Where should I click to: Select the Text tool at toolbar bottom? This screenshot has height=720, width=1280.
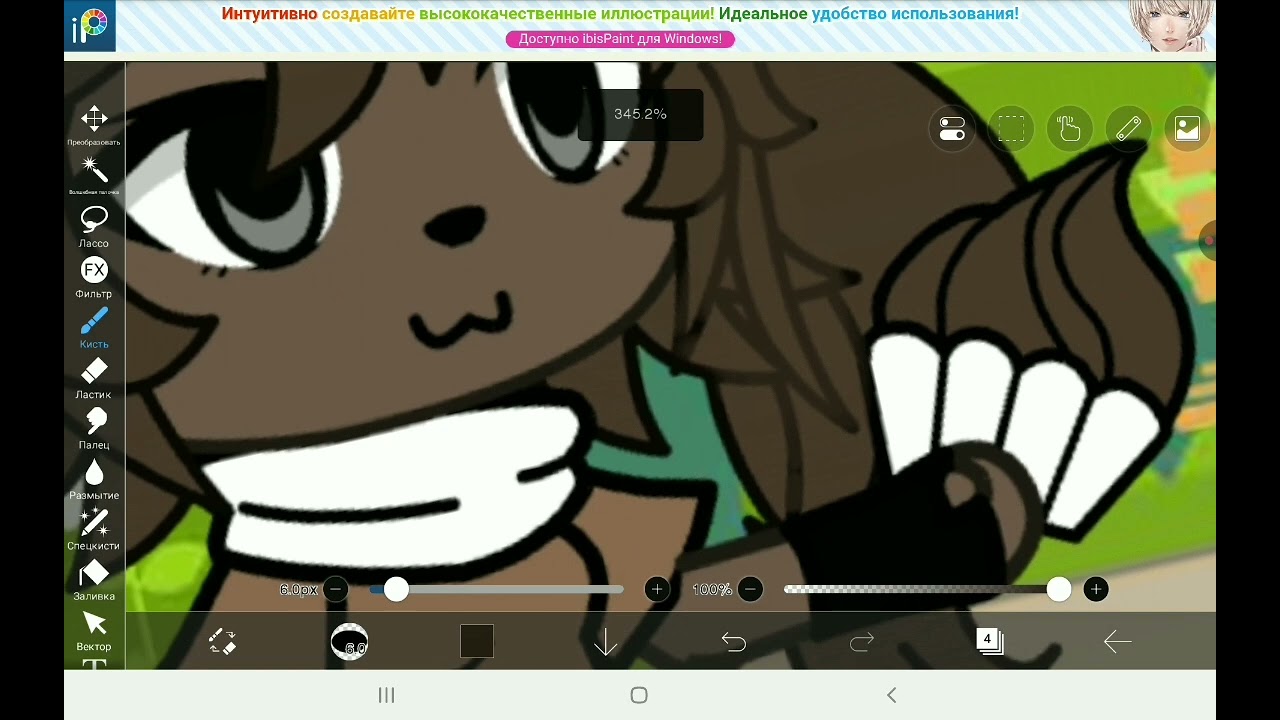tap(94, 664)
